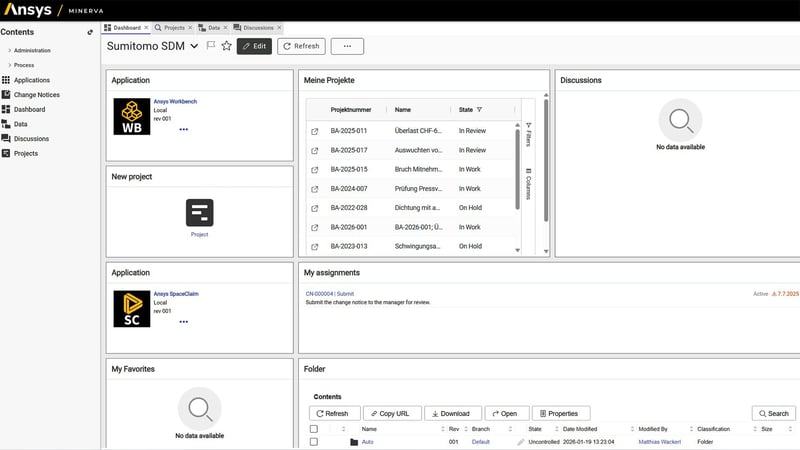Image resolution: width=800 pixels, height=450 pixels.
Task: Open the Filters side panel in Meine Projekte
Action: point(528,134)
